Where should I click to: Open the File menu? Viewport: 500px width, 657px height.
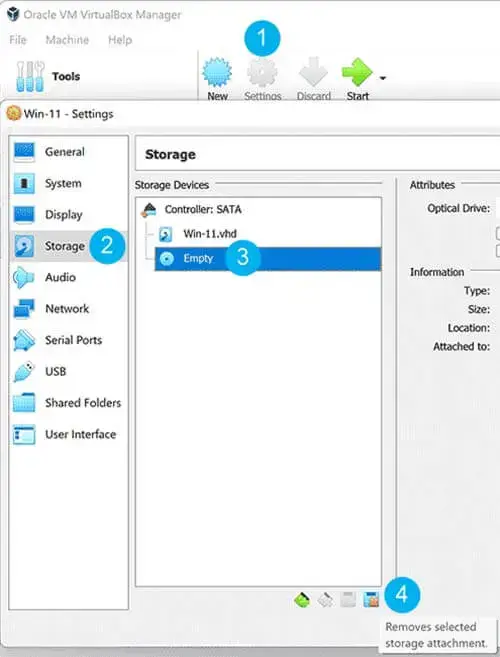pos(18,40)
